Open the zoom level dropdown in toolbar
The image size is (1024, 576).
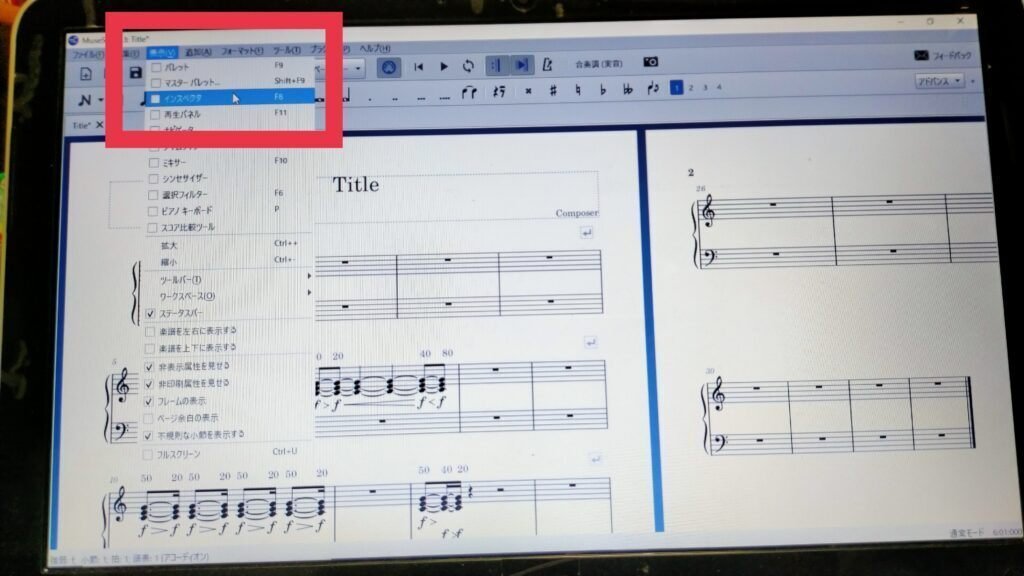[x=358, y=68]
